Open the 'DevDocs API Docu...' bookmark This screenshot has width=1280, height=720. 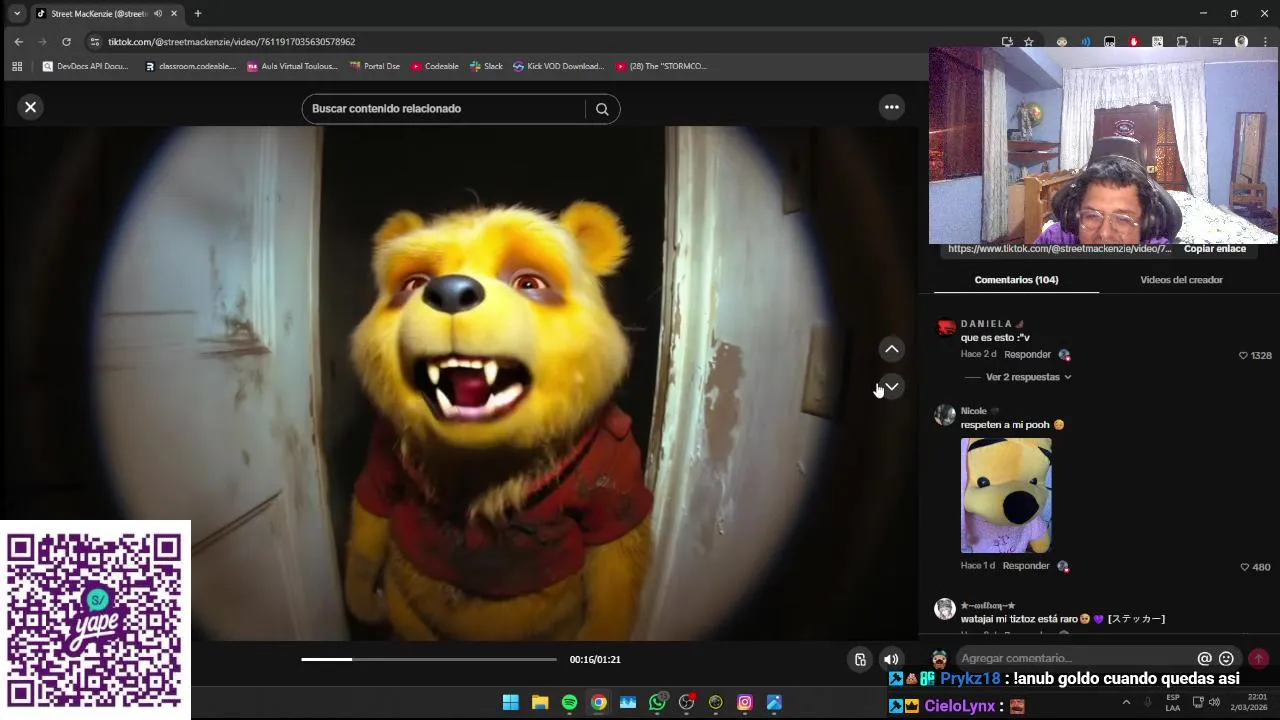point(85,66)
